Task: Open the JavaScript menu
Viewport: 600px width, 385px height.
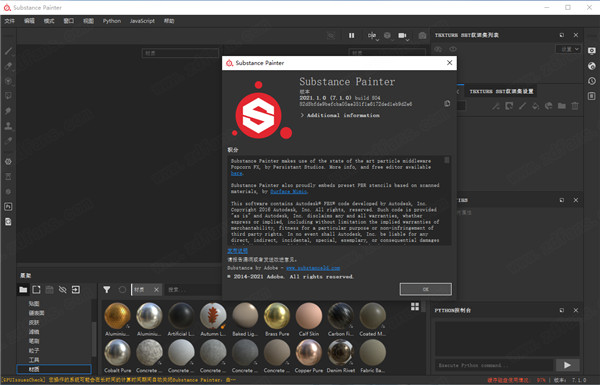Action: pyautogui.click(x=142, y=21)
